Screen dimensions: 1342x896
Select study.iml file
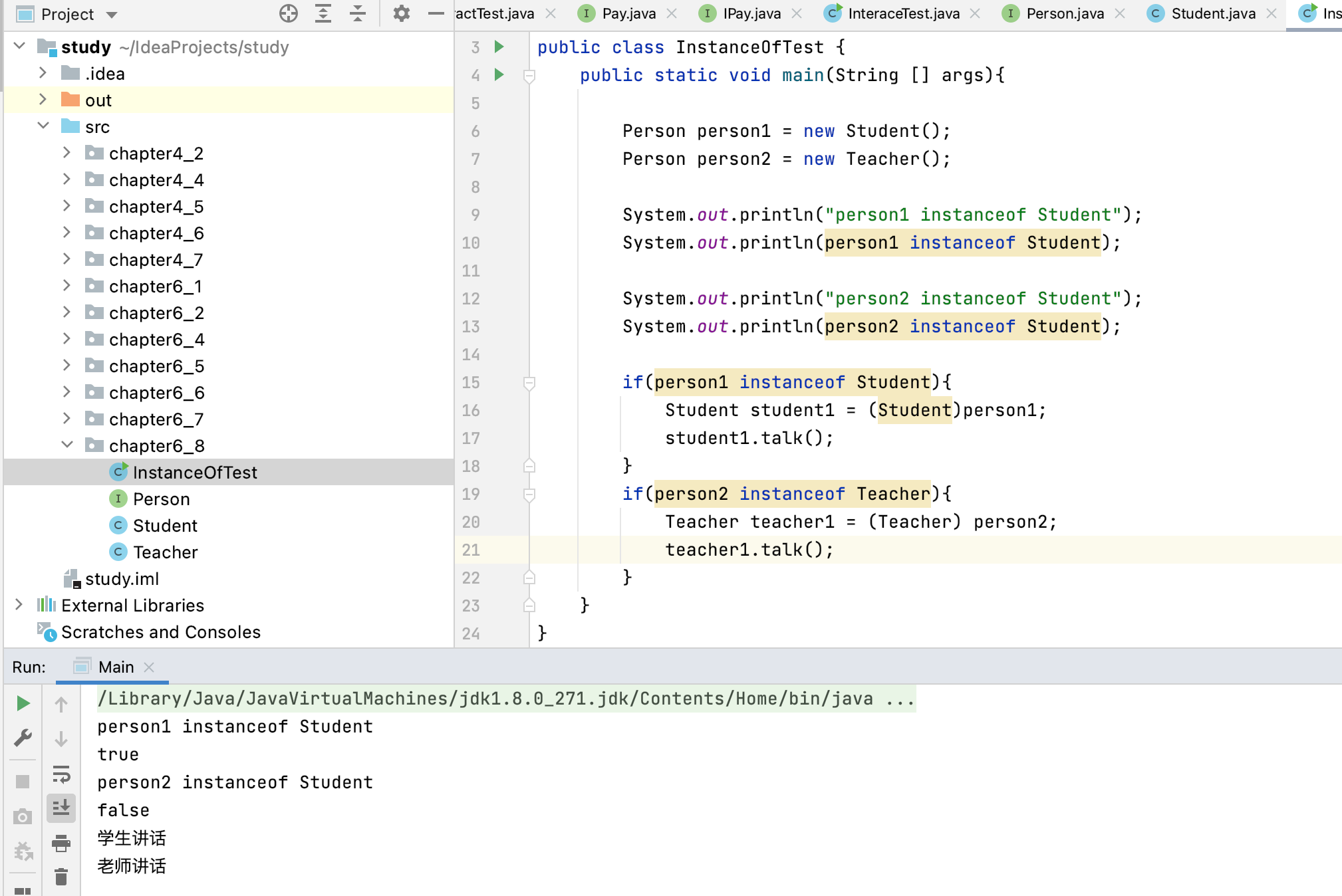229,578
